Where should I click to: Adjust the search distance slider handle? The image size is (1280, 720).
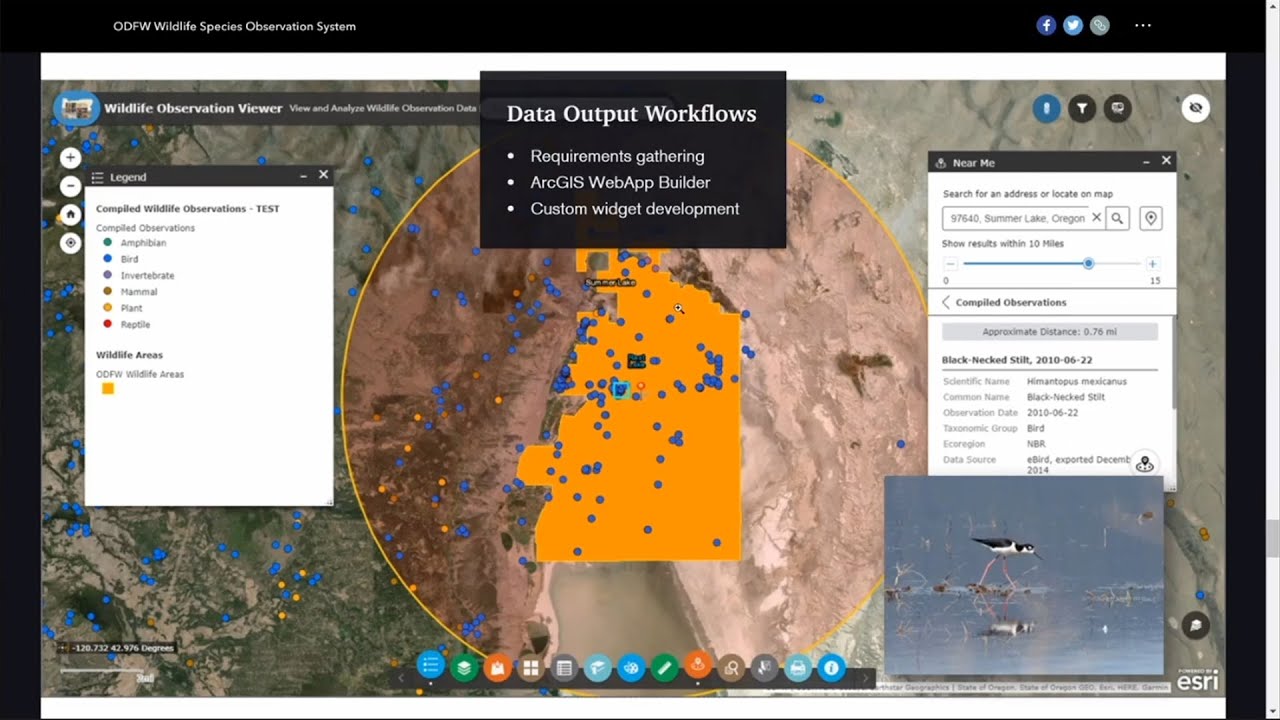[1088, 264]
